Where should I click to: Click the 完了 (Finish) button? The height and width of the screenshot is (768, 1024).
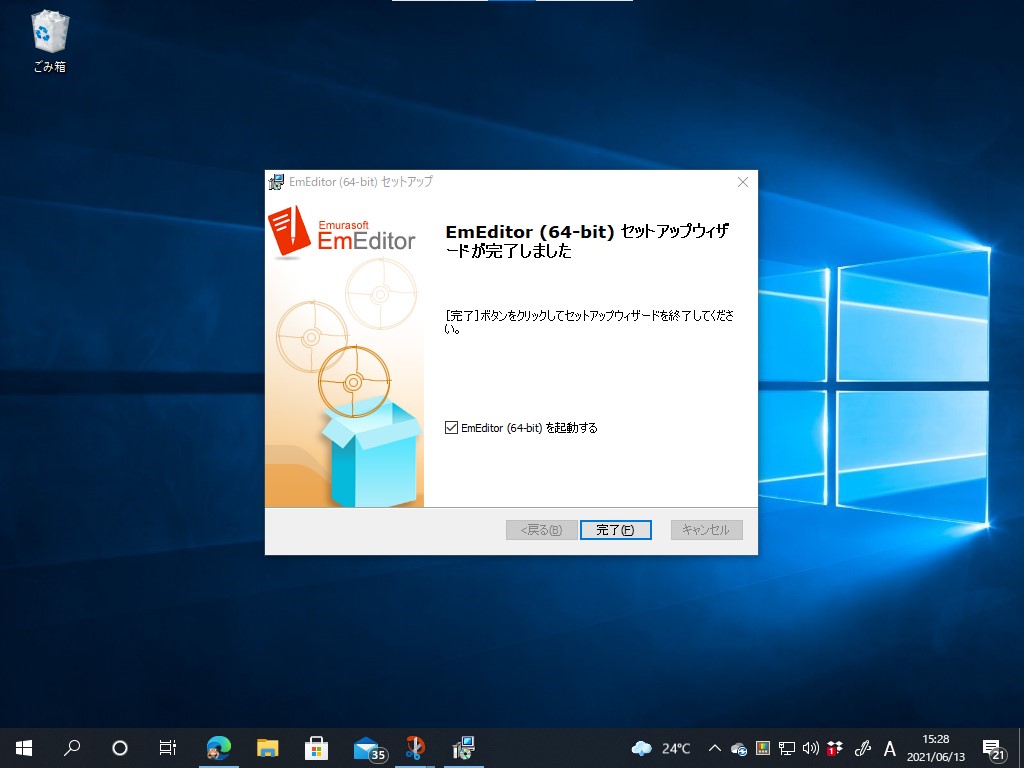615,530
